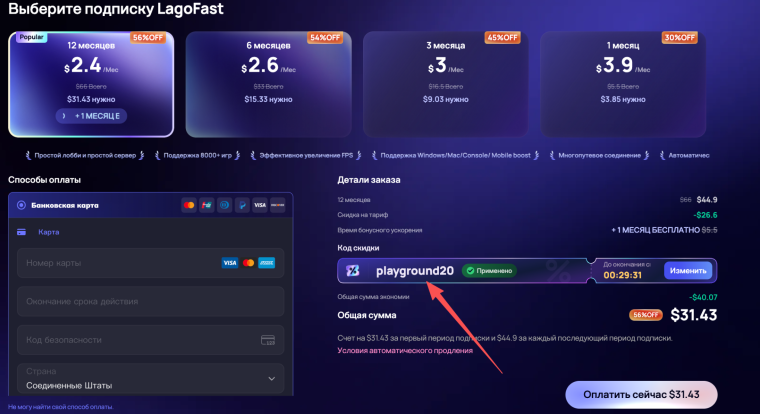The width and height of the screenshot is (760, 414).
Task: Select the 1 месяц subscription plan
Action: (623, 84)
